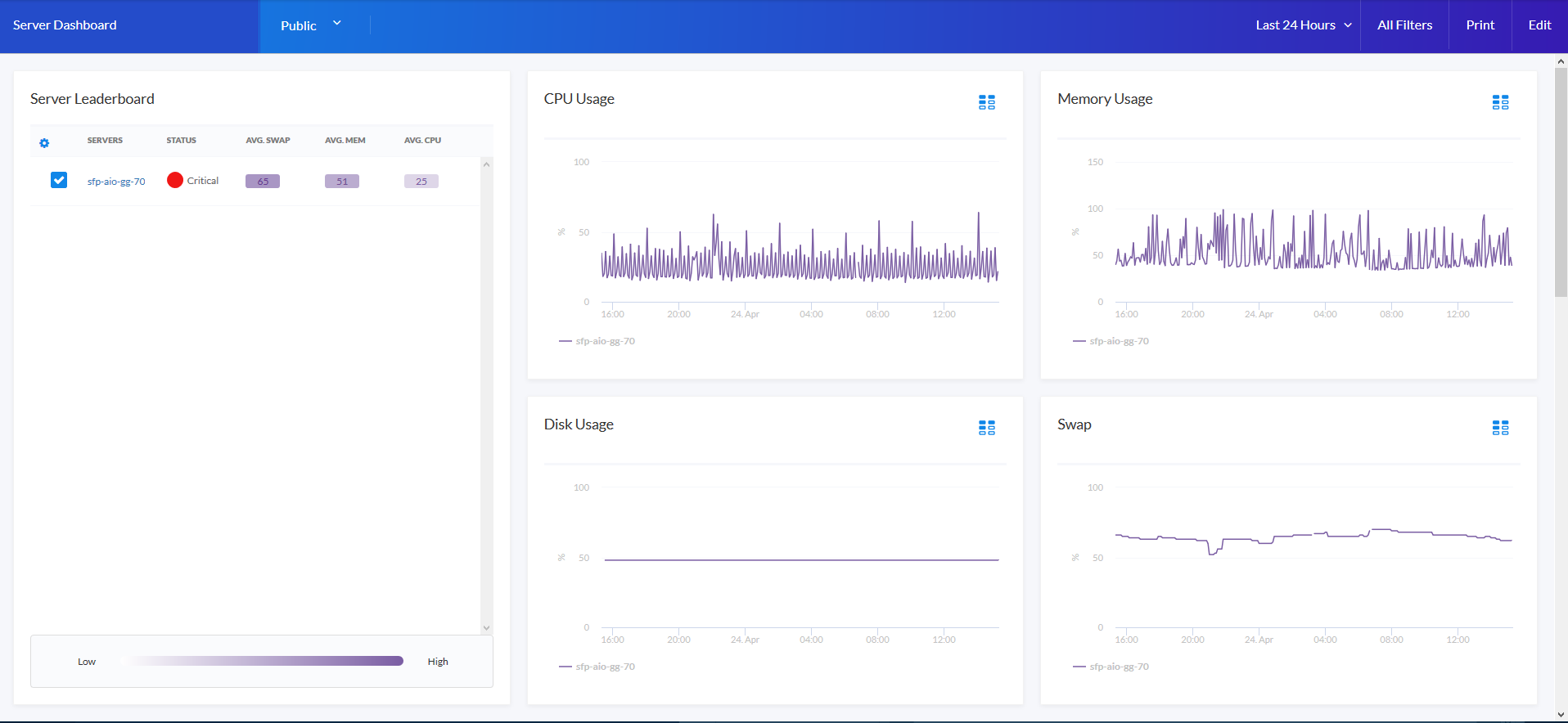Uncheck the sfp-aio-gg-70 server checkbox
The width and height of the screenshot is (1568, 723).
(x=59, y=180)
